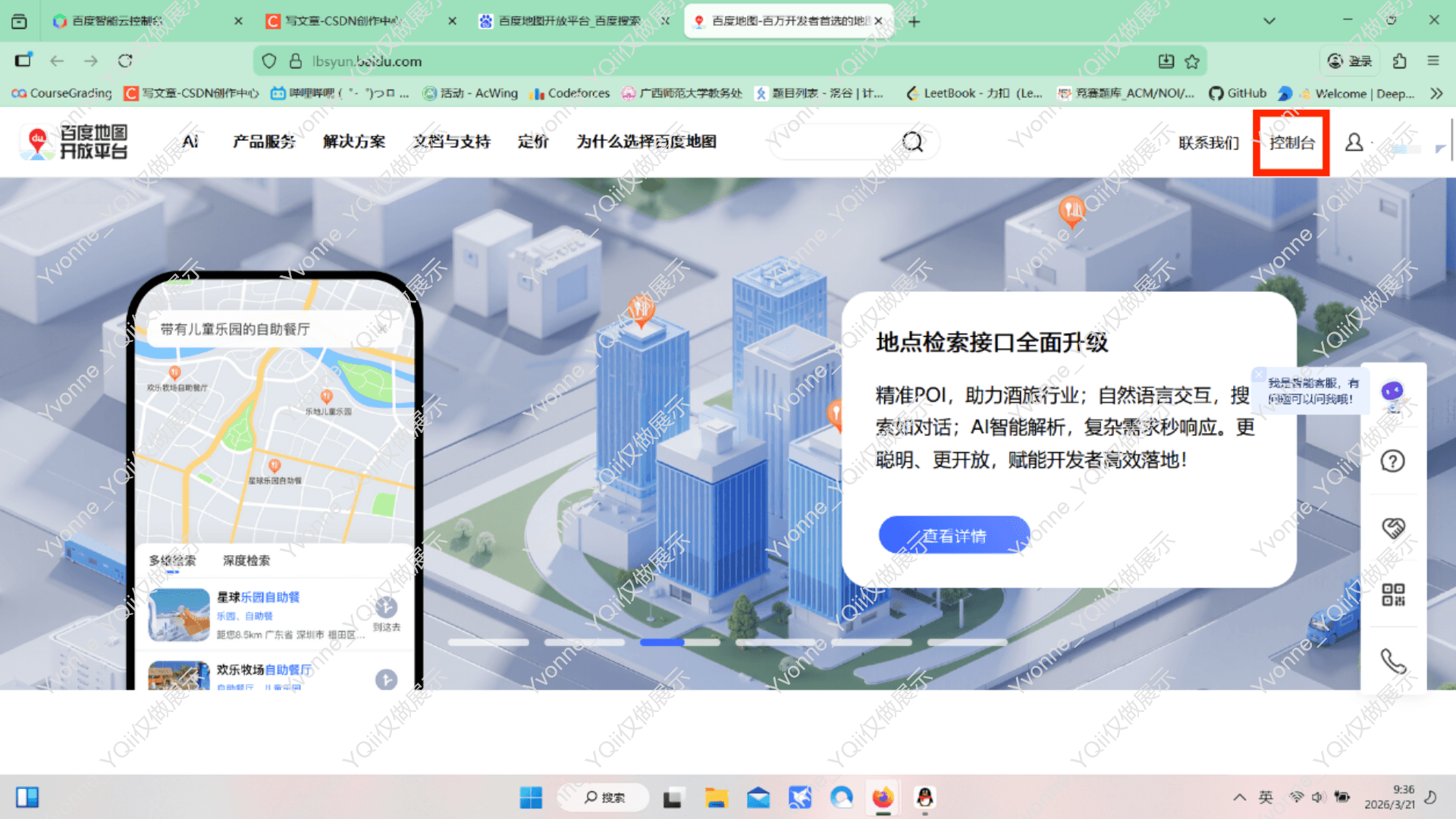Open the GitHub bookmark
This screenshot has height=819, width=1456.
1238,93
